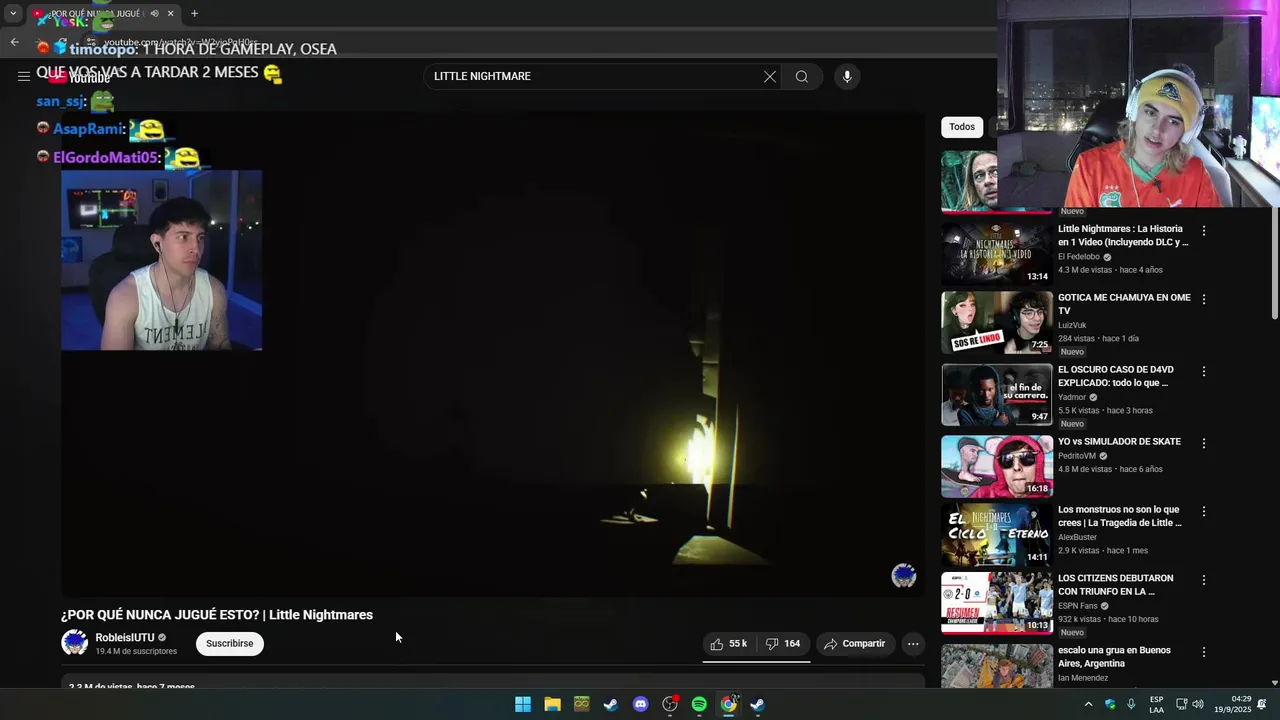Open the YouTube hamburger guide menu
The width and height of the screenshot is (1280, 720).
tap(23, 76)
